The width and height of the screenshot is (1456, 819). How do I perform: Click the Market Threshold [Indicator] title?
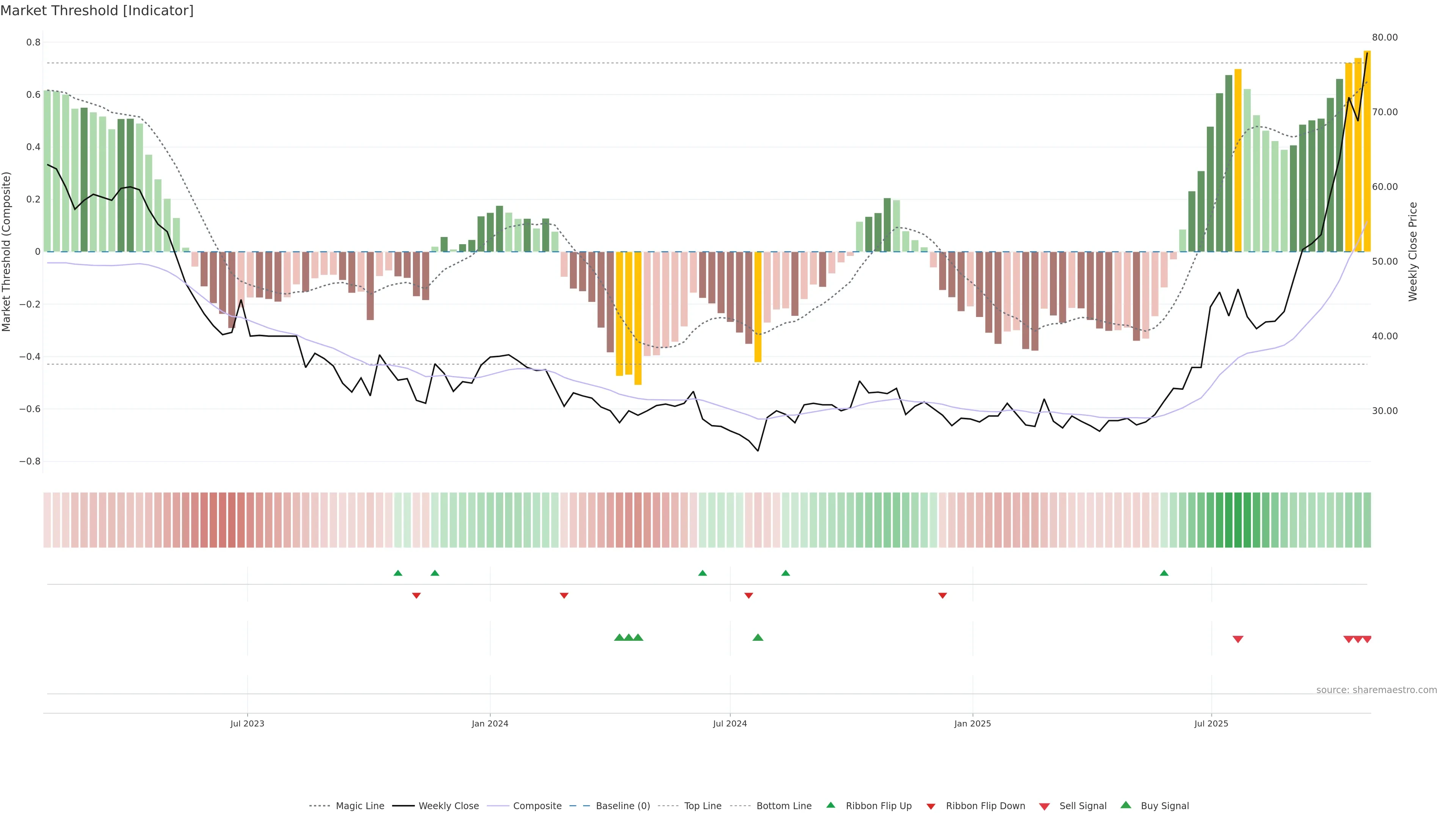pos(97,11)
